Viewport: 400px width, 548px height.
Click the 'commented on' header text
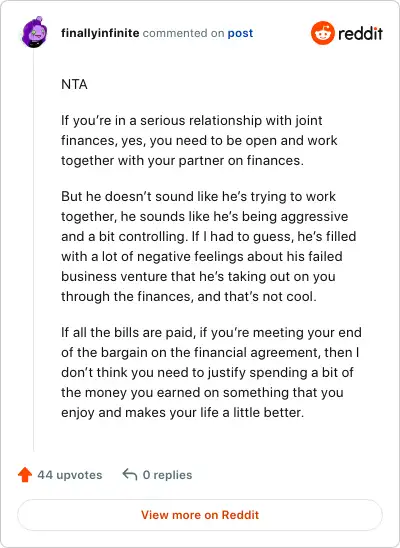pos(183,33)
